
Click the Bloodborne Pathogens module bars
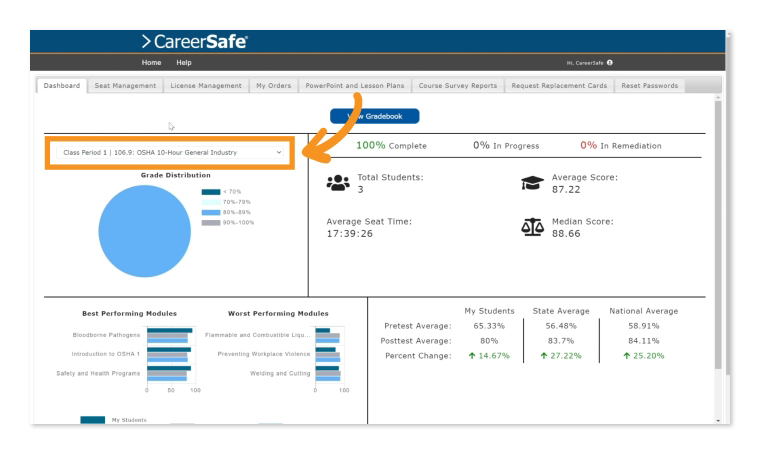point(170,335)
